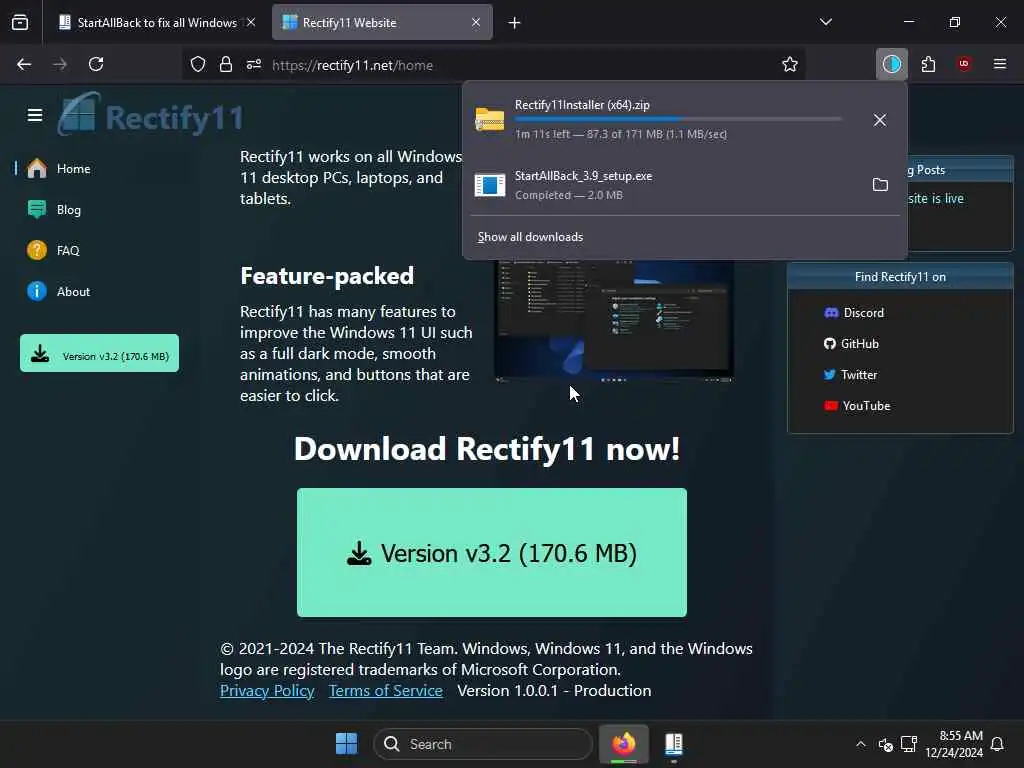The height and width of the screenshot is (768, 1024).
Task: Click the Firefox taskbar icon
Action: tap(624, 744)
